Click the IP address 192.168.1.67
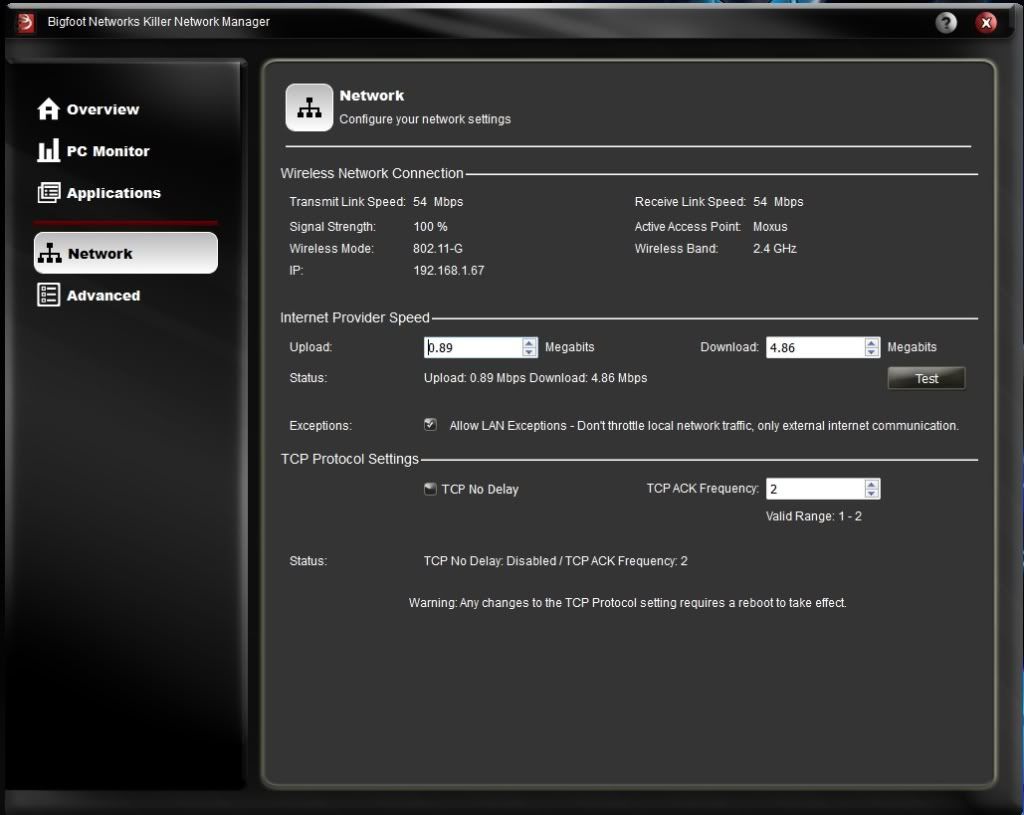This screenshot has height=815, width=1024. 449,270
